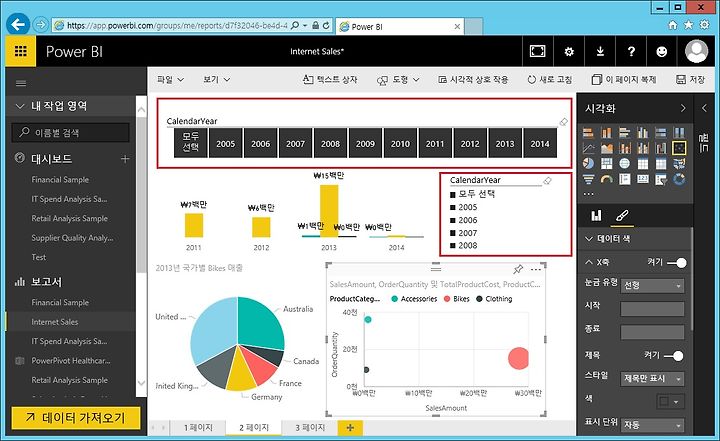Select the pie chart visualization
The image size is (720, 441).
(588, 164)
